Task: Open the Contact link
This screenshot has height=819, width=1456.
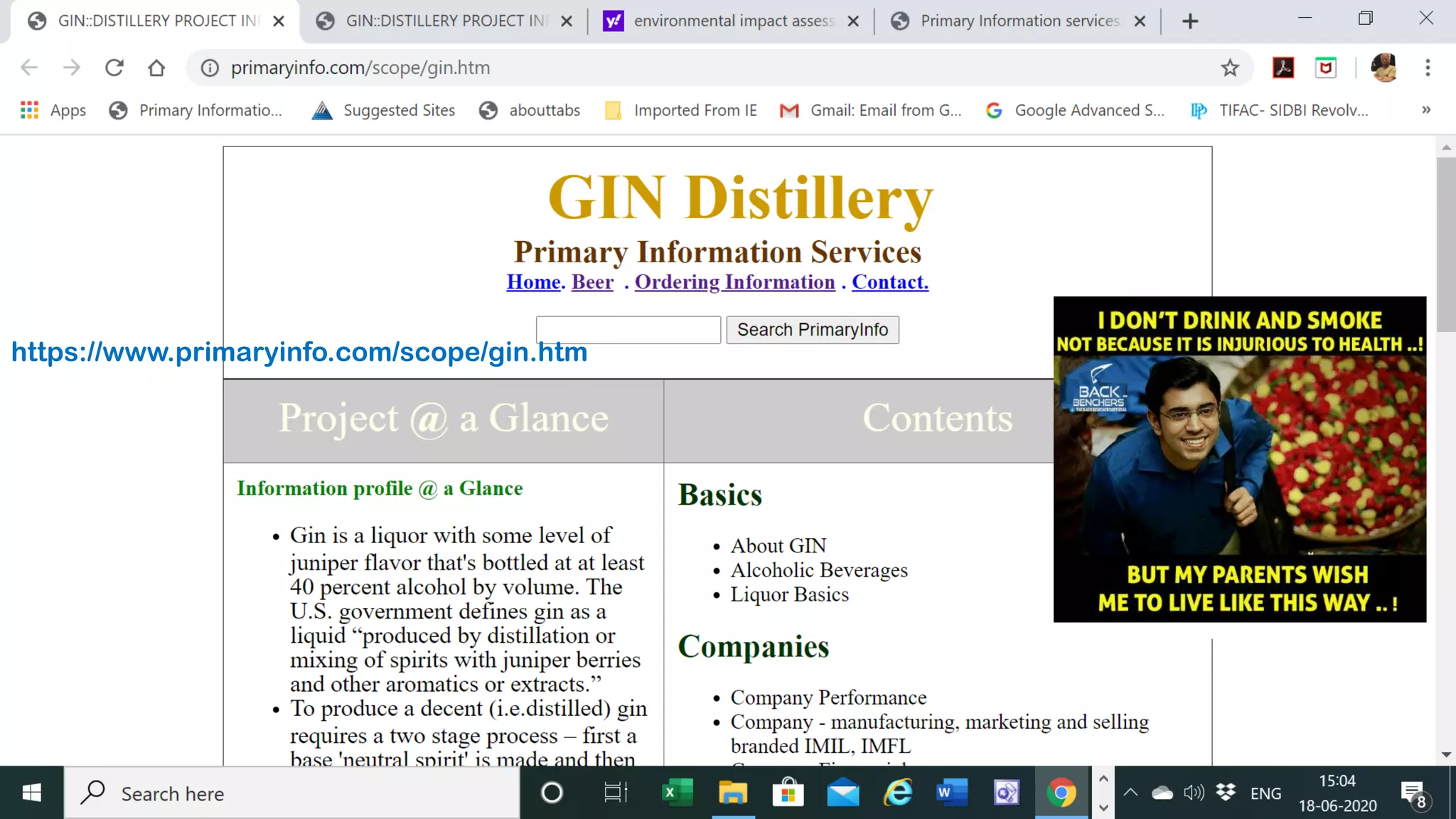Action: pos(890,282)
